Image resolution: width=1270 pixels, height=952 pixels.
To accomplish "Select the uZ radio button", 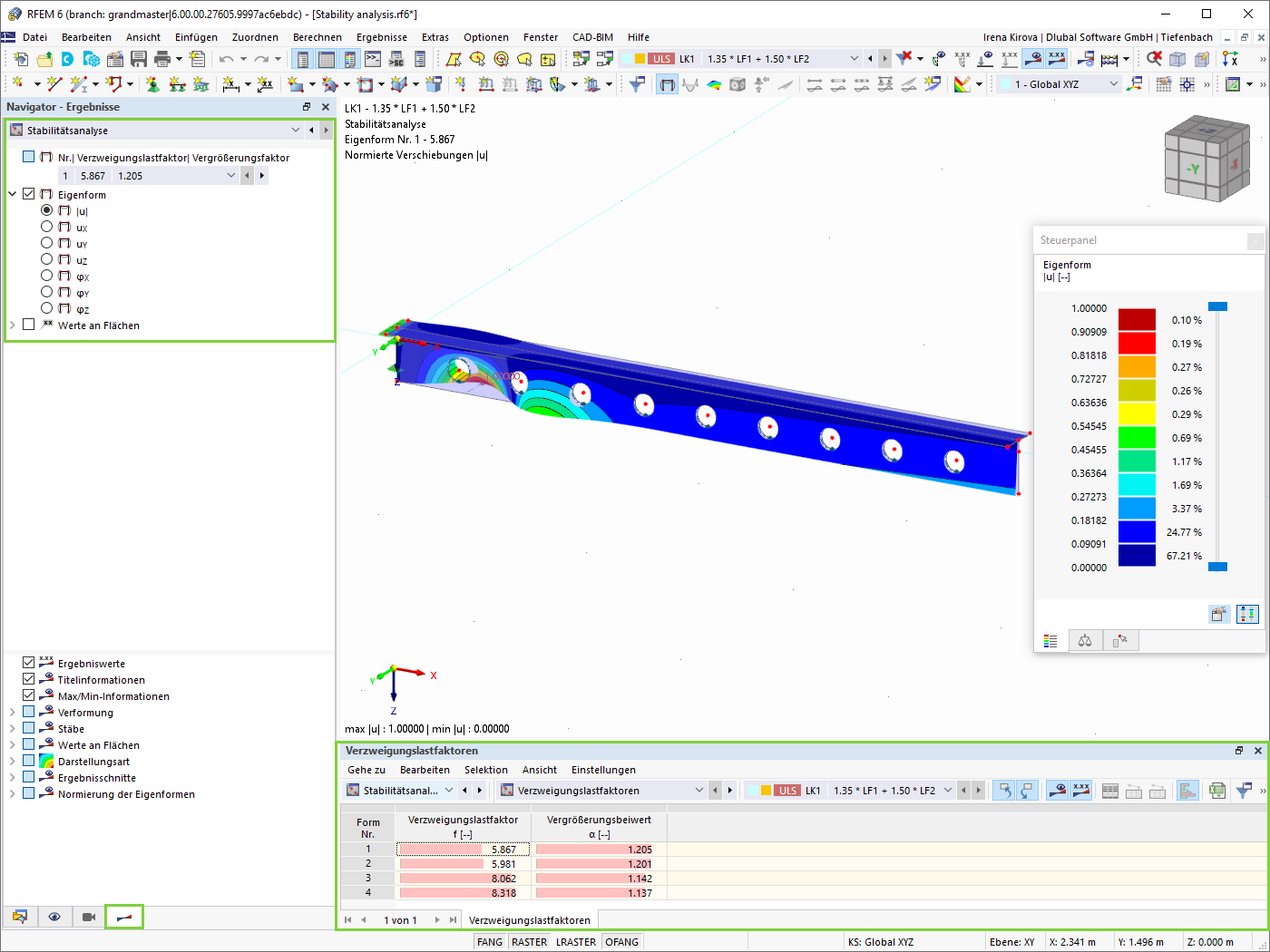I will (x=47, y=259).
